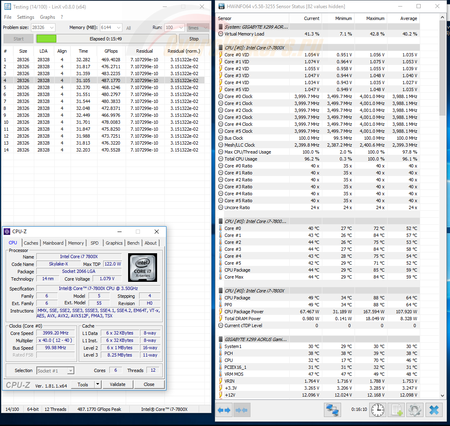Start logging with the sheet-plus icon
This screenshot has height=426, width=450.
(x=397, y=410)
